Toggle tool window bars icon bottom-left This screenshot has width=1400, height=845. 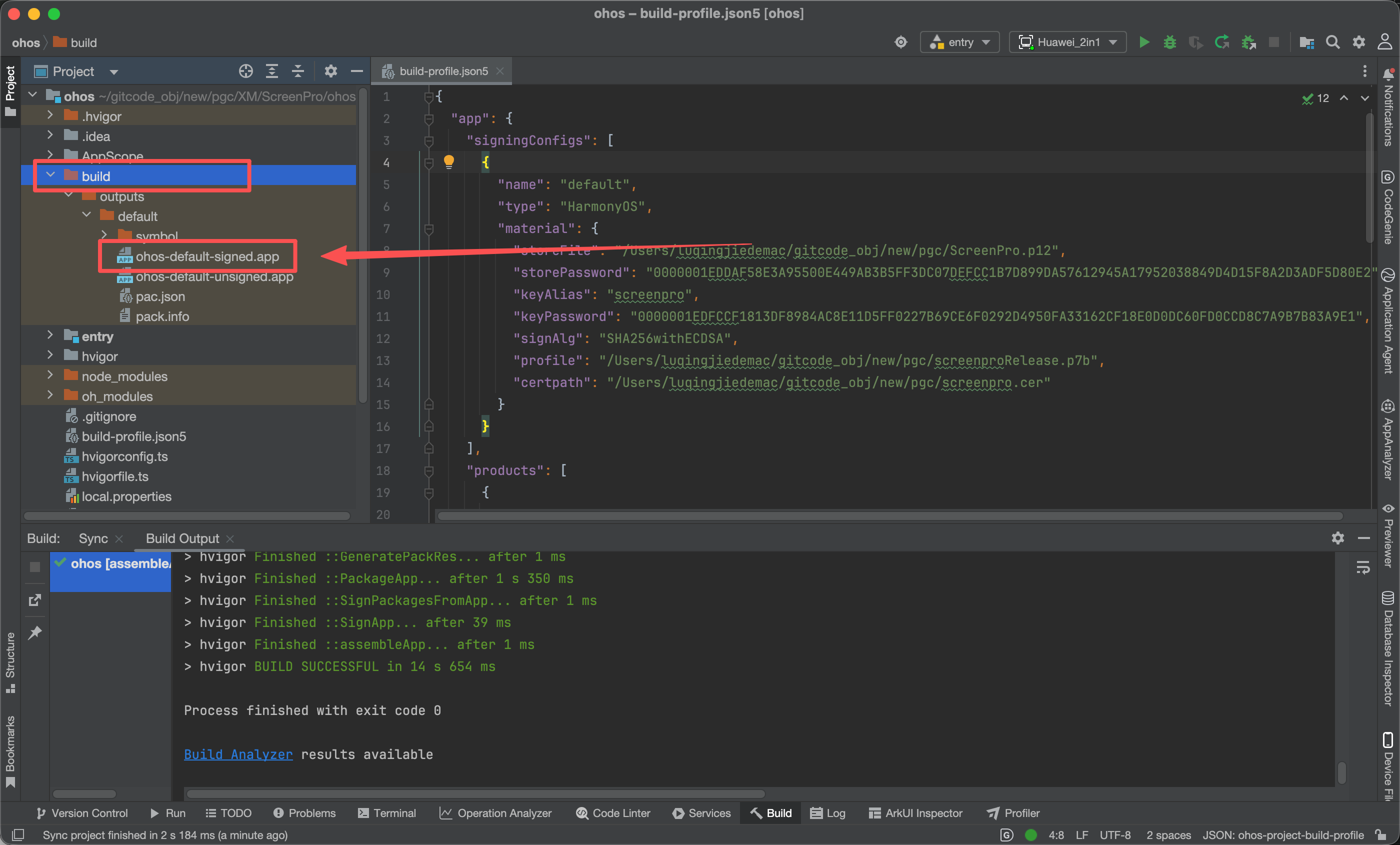pos(18,835)
